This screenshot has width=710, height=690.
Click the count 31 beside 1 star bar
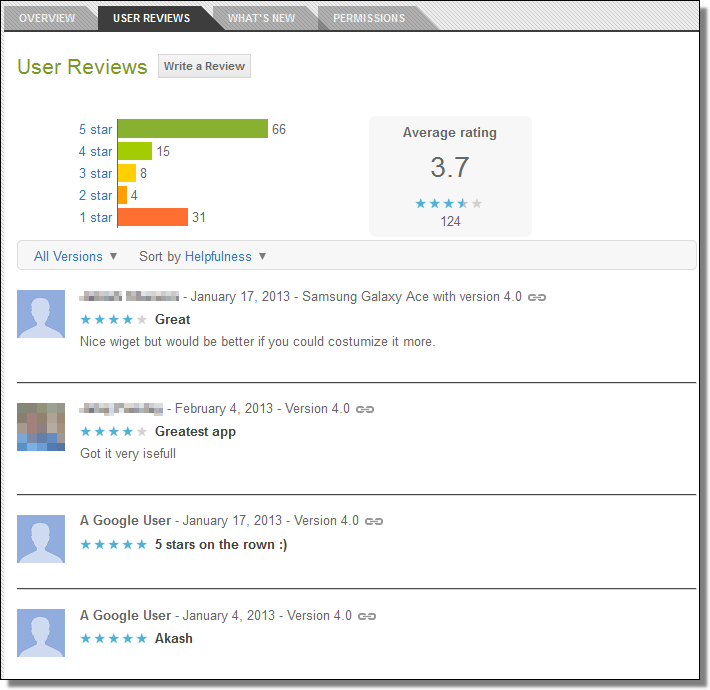coord(199,217)
